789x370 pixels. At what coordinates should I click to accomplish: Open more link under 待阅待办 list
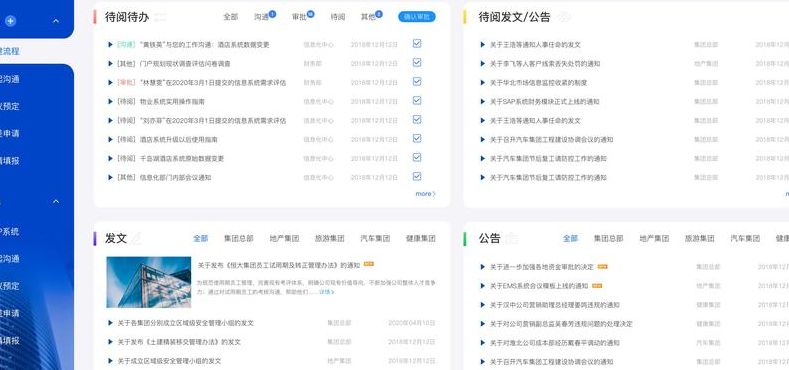coord(425,193)
